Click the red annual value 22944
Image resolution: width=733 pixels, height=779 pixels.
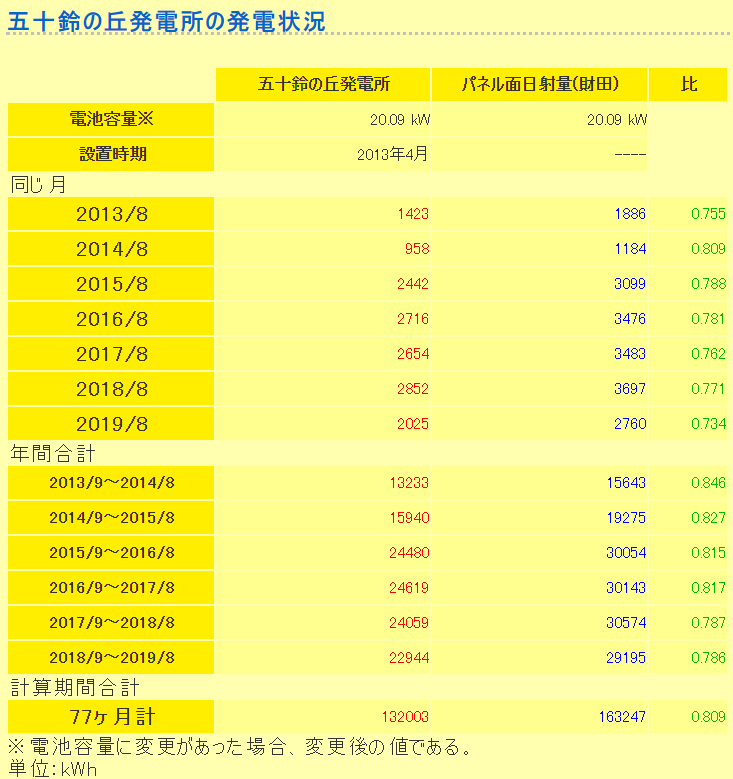click(409, 658)
